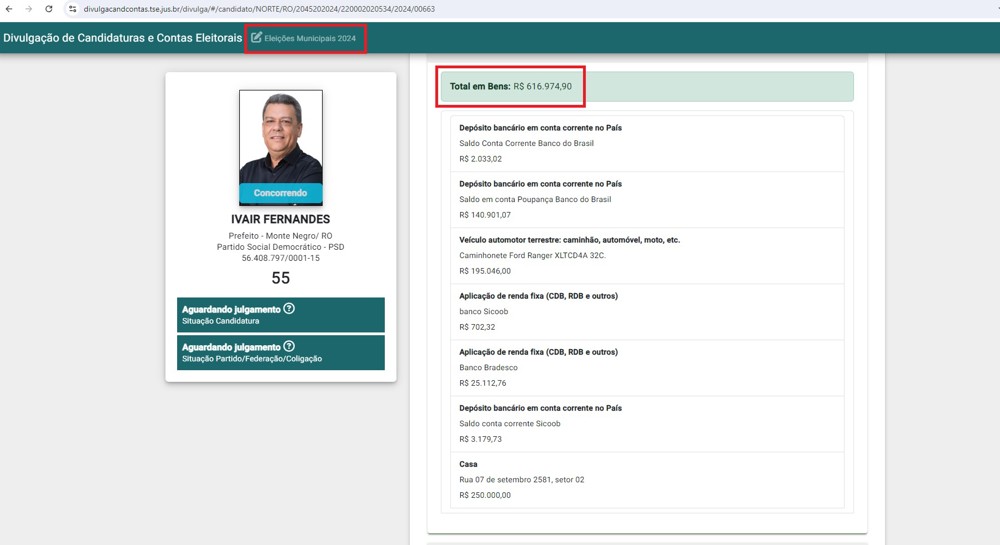Click the Situação Candidatura status panel
The image size is (1000, 545).
[281, 315]
